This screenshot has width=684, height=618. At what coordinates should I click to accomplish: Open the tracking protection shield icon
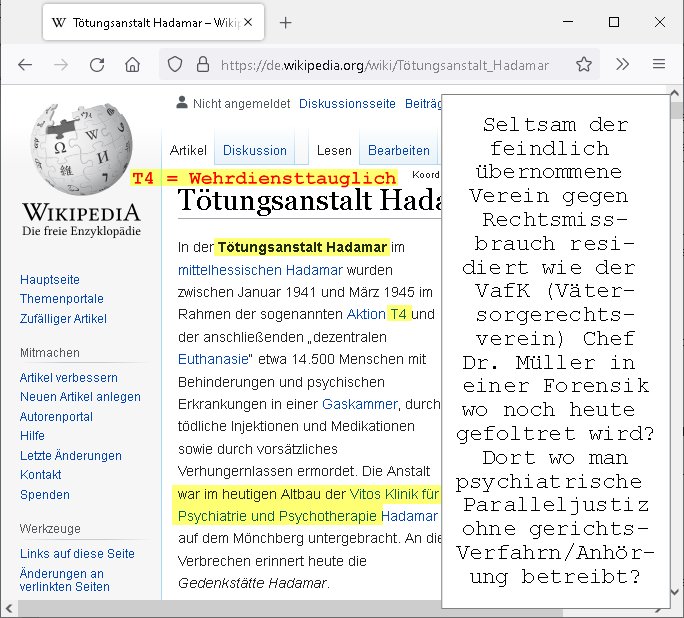click(175, 65)
